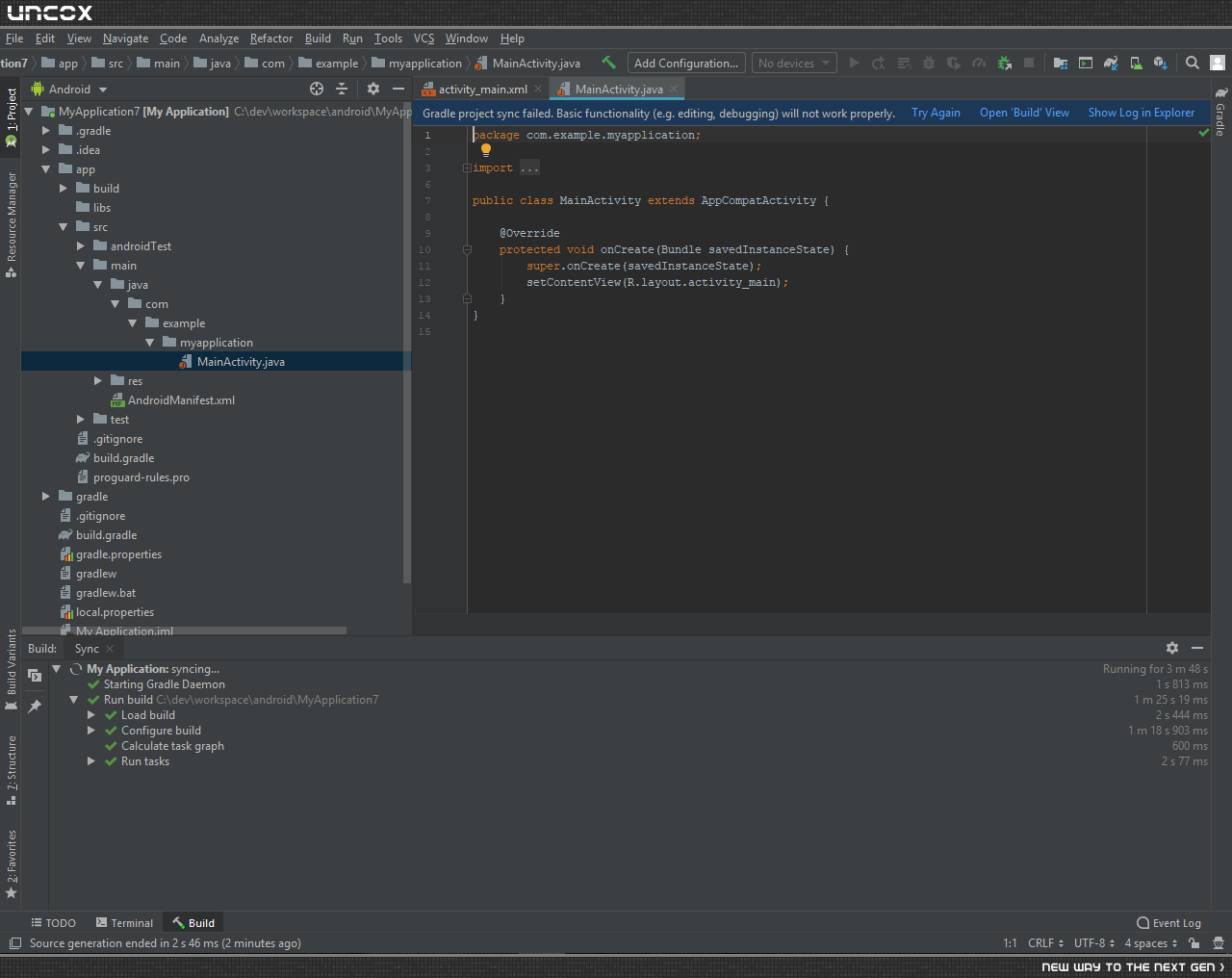The width and height of the screenshot is (1232, 978).
Task: Click the Sync Project with Gradle Files icon
Action: (1111, 63)
